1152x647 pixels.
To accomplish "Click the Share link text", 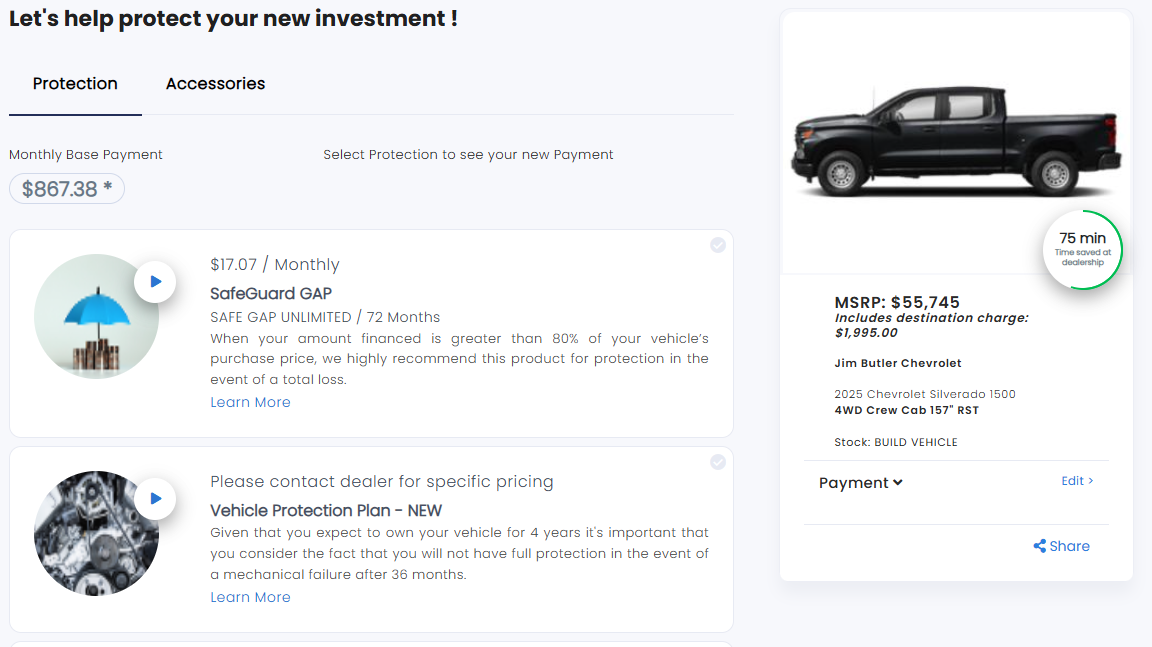I will pyautogui.click(x=1070, y=546).
